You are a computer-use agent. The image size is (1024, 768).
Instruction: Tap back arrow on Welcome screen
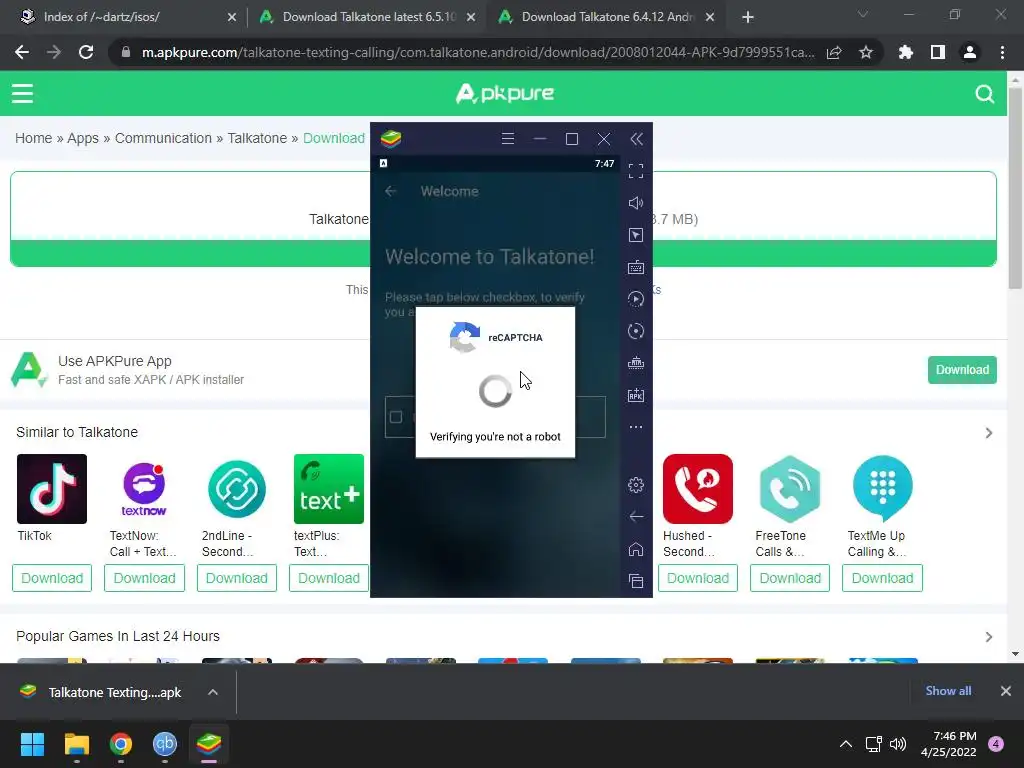point(391,191)
